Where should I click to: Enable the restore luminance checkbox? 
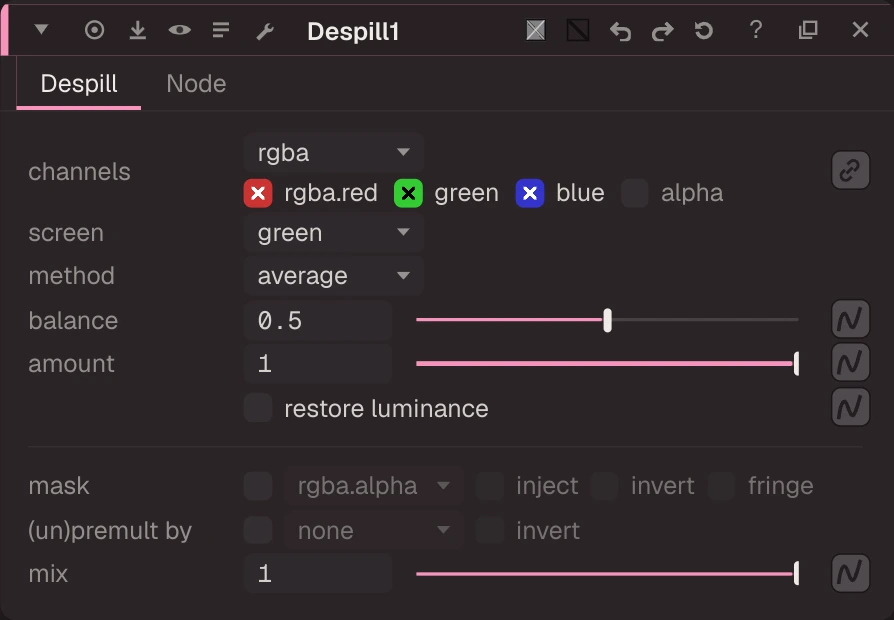pos(258,408)
